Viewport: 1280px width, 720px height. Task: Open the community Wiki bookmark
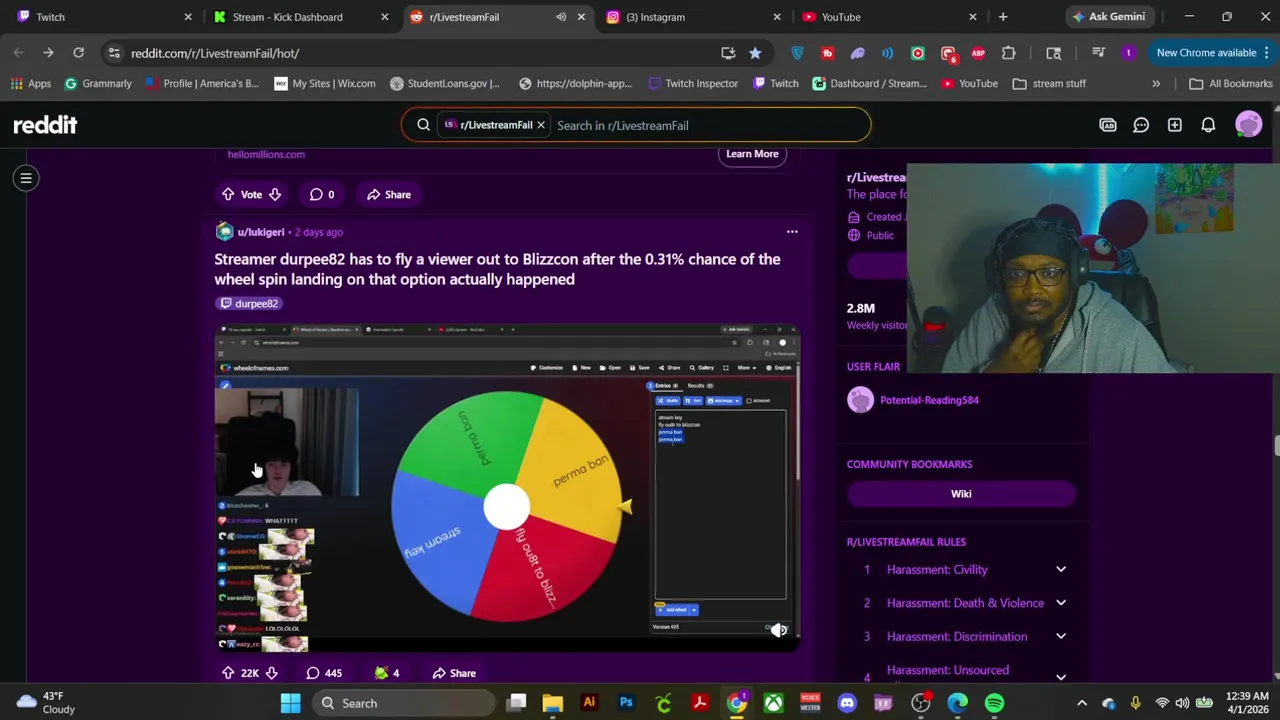[961, 494]
